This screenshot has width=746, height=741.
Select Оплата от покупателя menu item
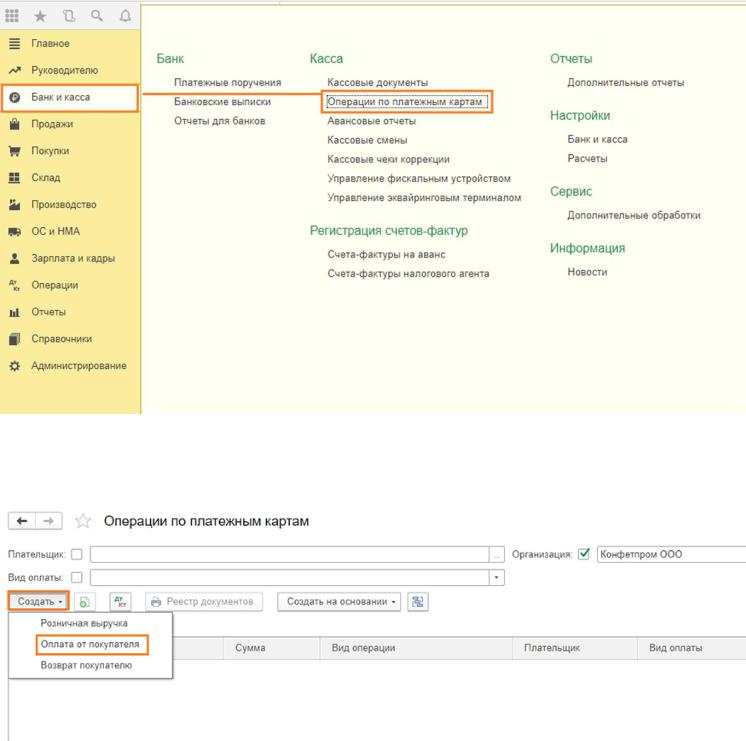pos(89,644)
